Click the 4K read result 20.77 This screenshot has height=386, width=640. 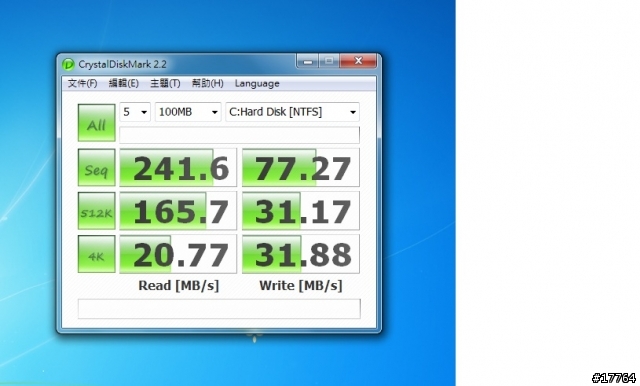point(178,254)
